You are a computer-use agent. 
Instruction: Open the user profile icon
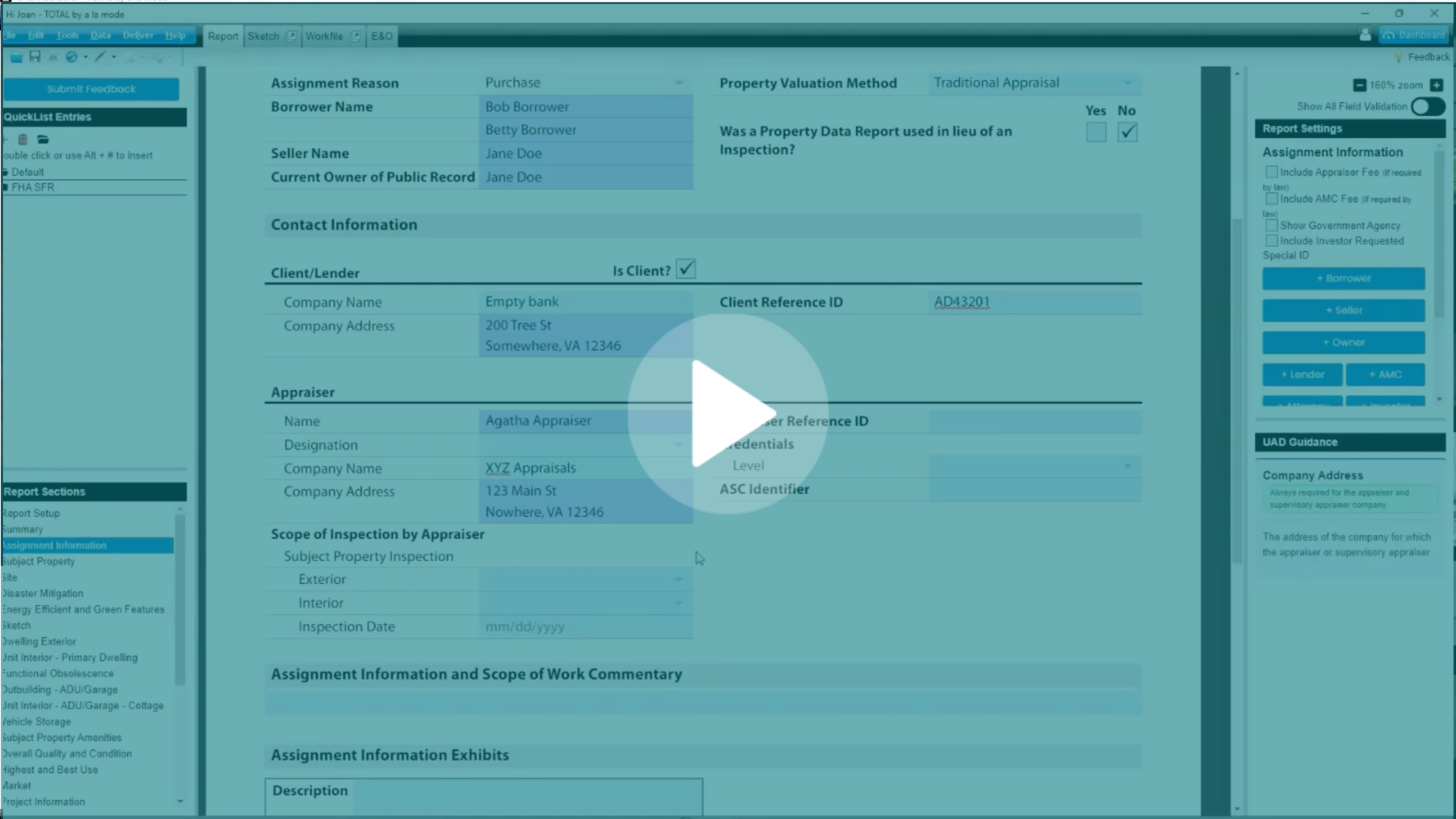click(x=1365, y=35)
